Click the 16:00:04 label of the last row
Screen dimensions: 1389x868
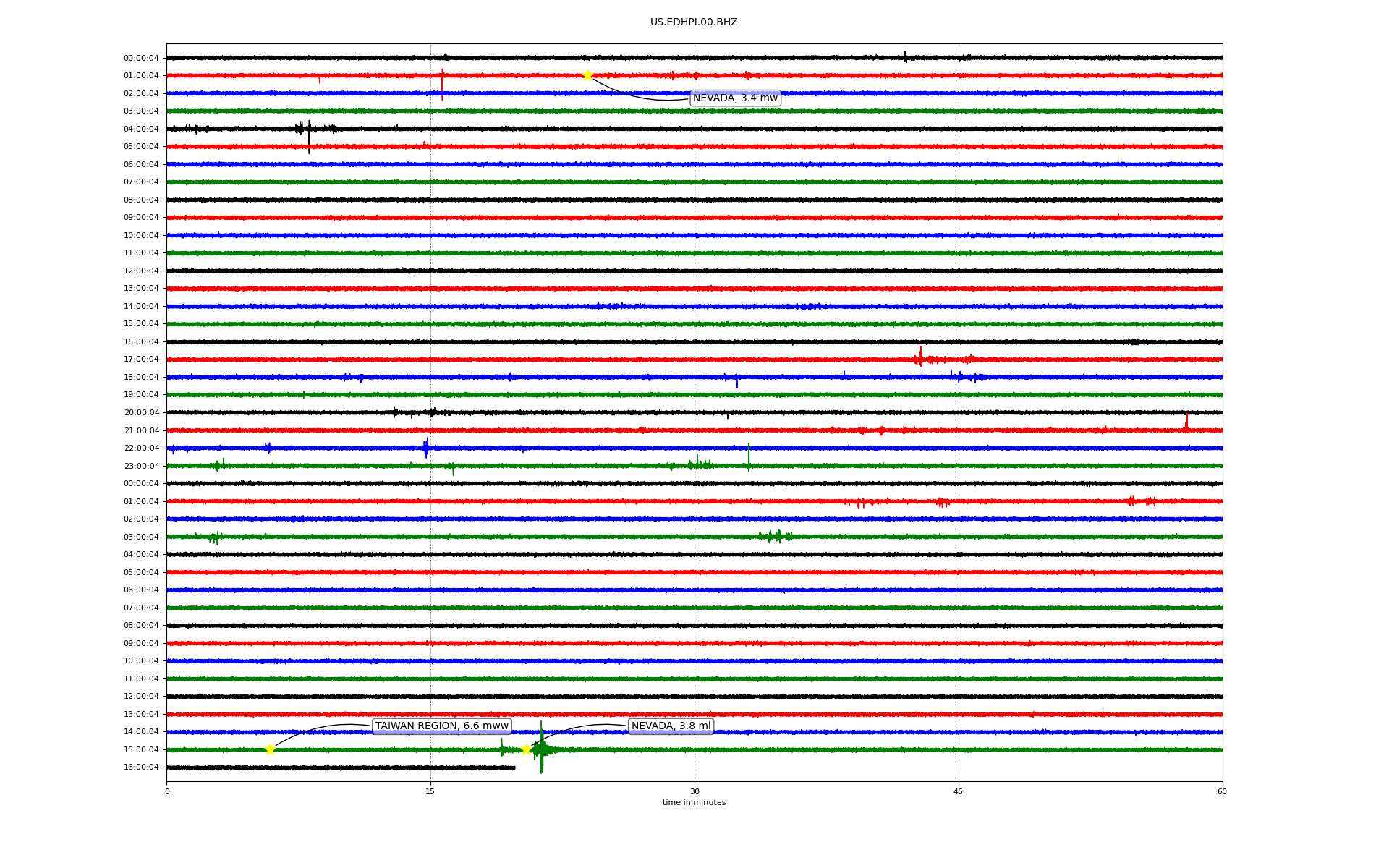tap(141, 767)
